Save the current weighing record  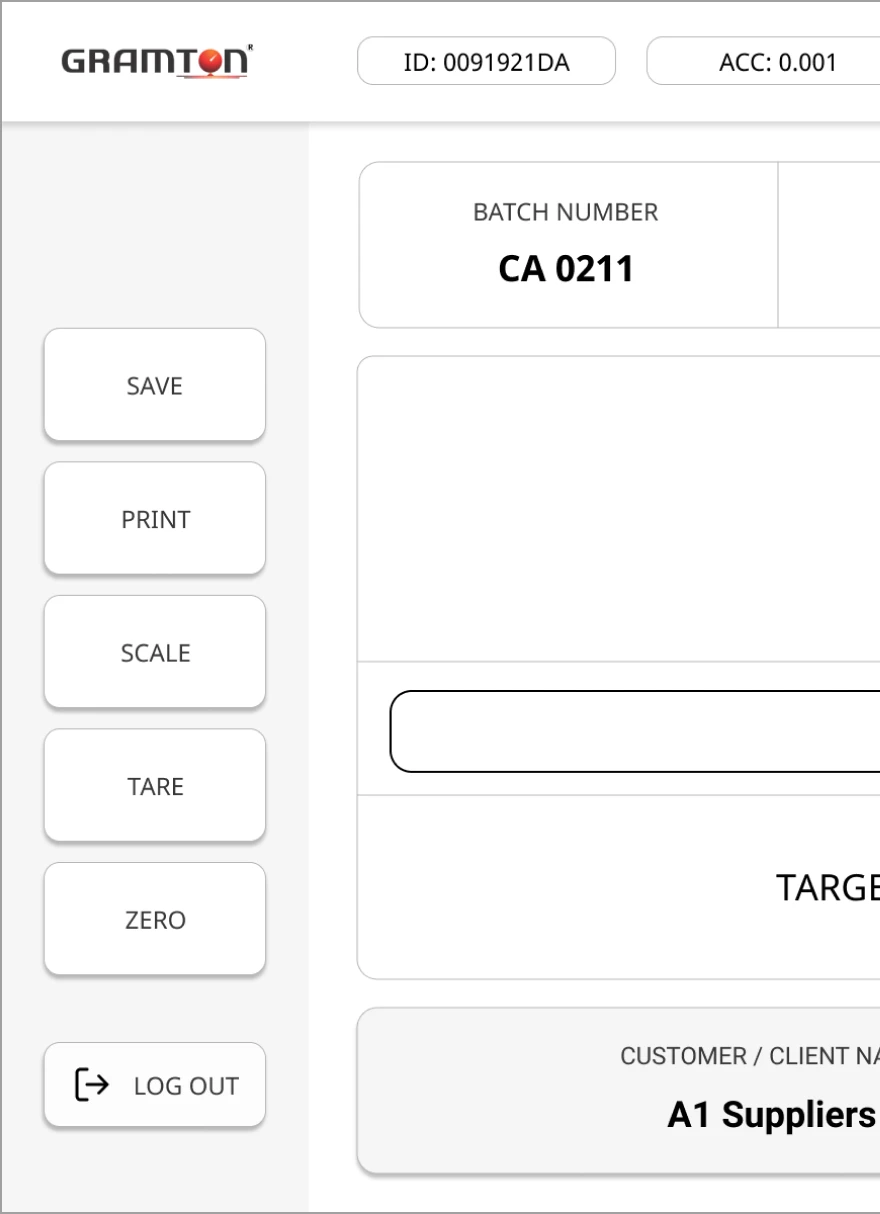[155, 385]
